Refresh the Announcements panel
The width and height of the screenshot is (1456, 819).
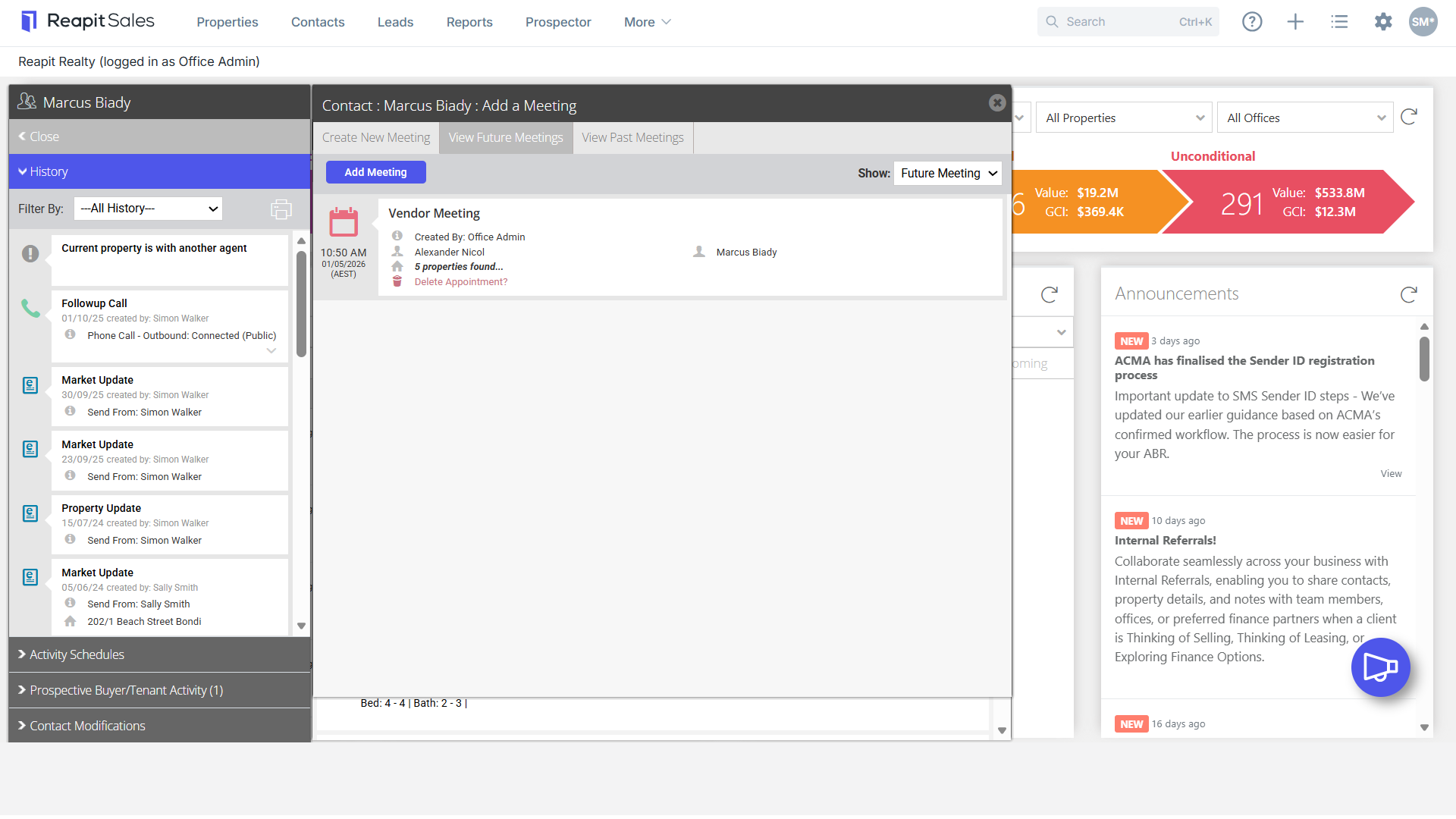1409,294
